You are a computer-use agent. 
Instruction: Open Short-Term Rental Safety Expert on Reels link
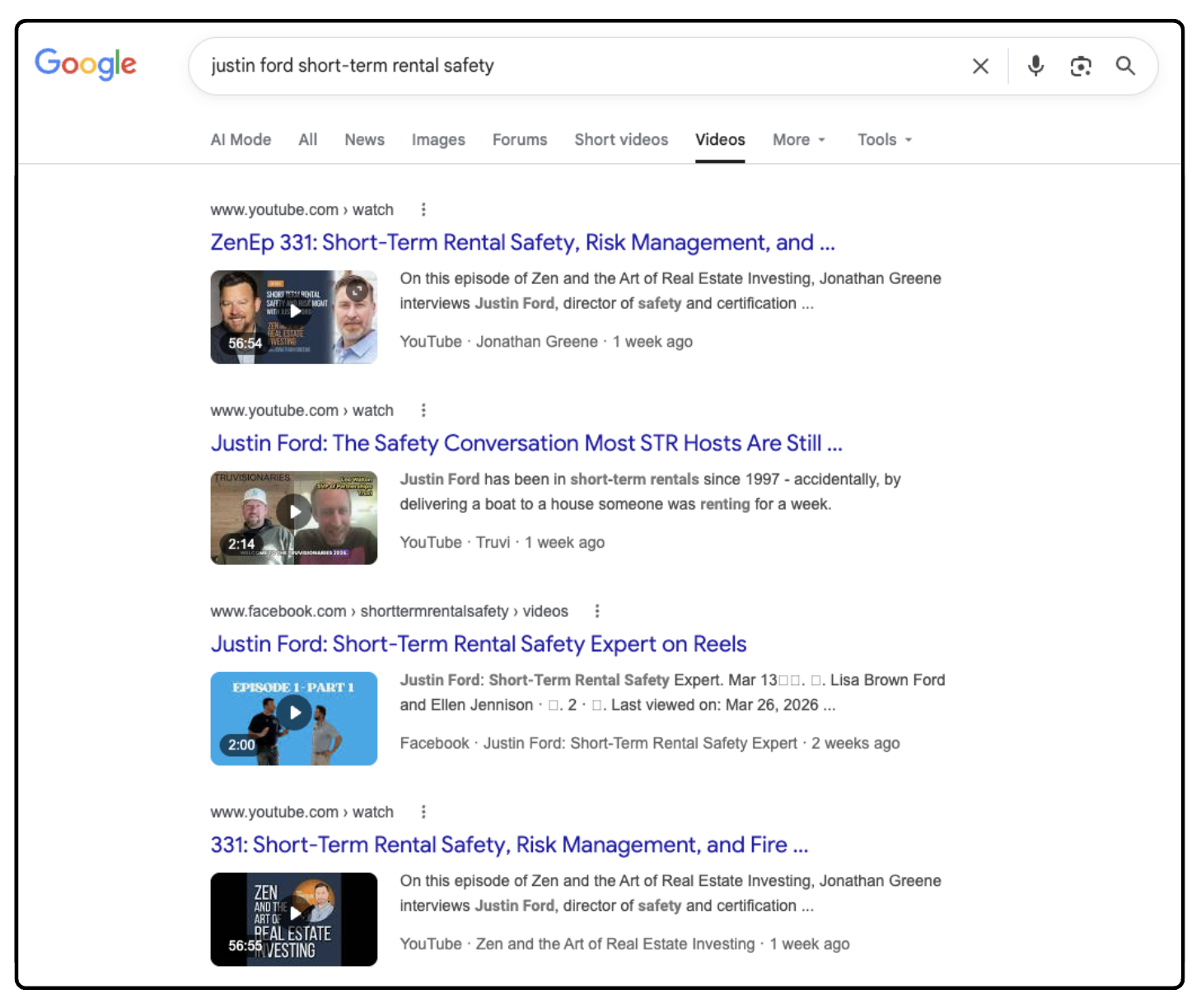point(479,644)
